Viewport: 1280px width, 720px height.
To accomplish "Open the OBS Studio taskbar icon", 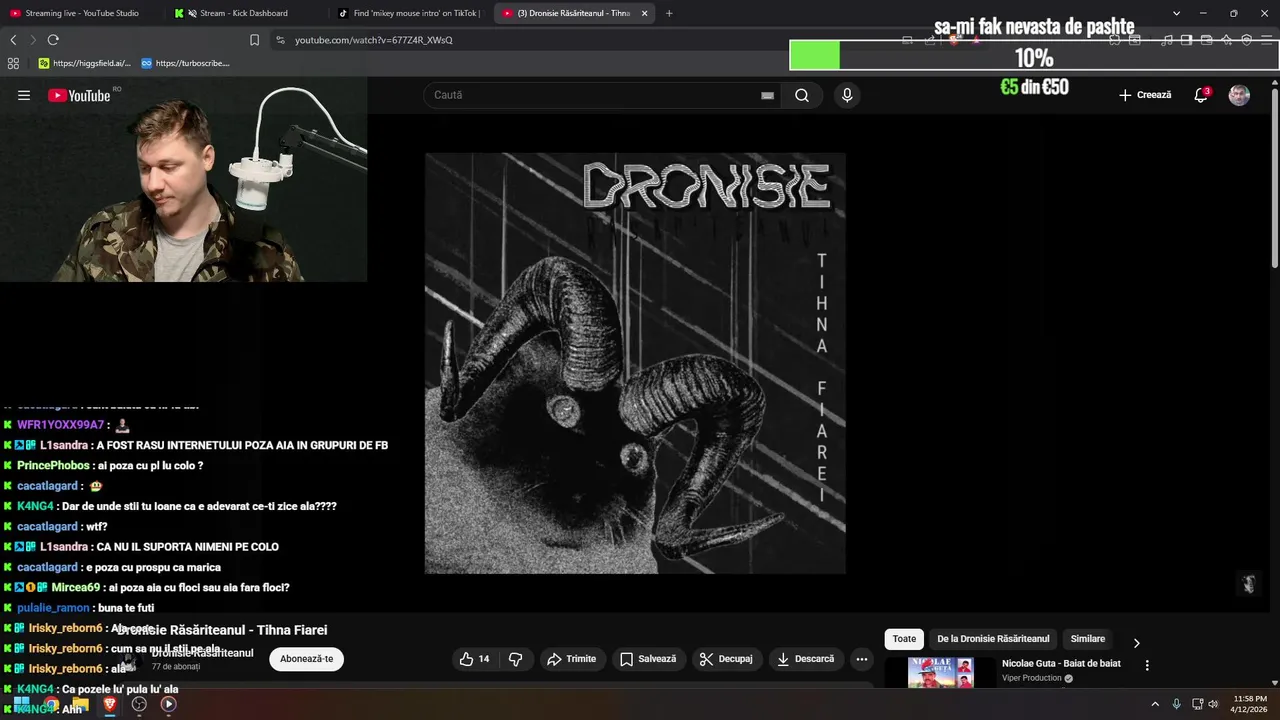I will pos(139,704).
